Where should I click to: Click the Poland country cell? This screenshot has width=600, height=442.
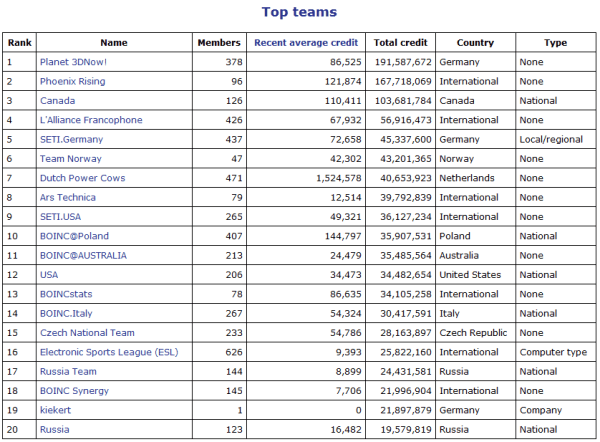[455, 236]
